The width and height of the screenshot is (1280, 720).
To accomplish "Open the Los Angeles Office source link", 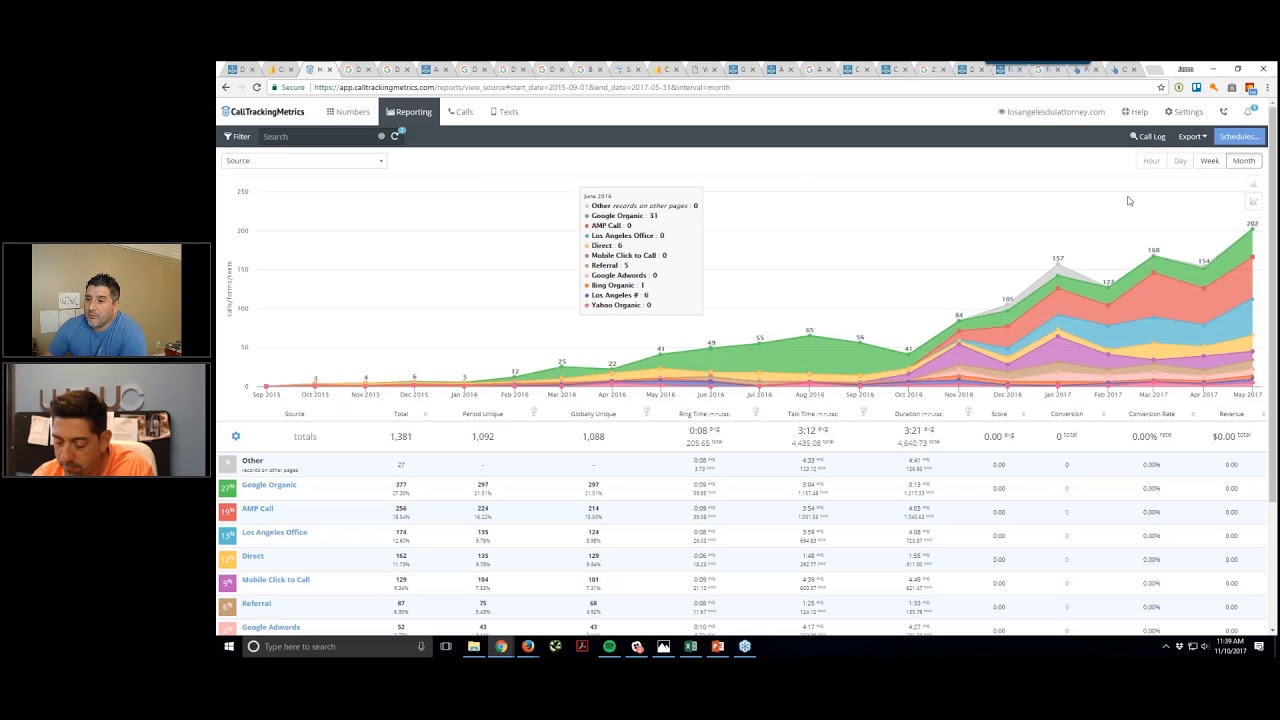I will tap(274, 532).
